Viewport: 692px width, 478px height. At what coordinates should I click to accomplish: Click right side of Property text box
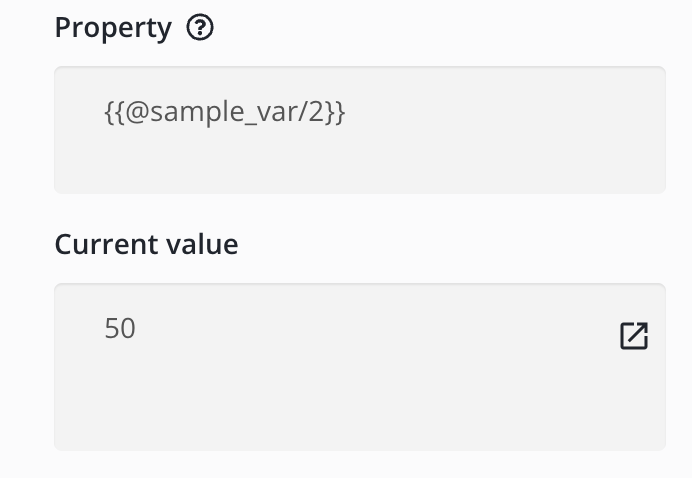tap(600, 130)
